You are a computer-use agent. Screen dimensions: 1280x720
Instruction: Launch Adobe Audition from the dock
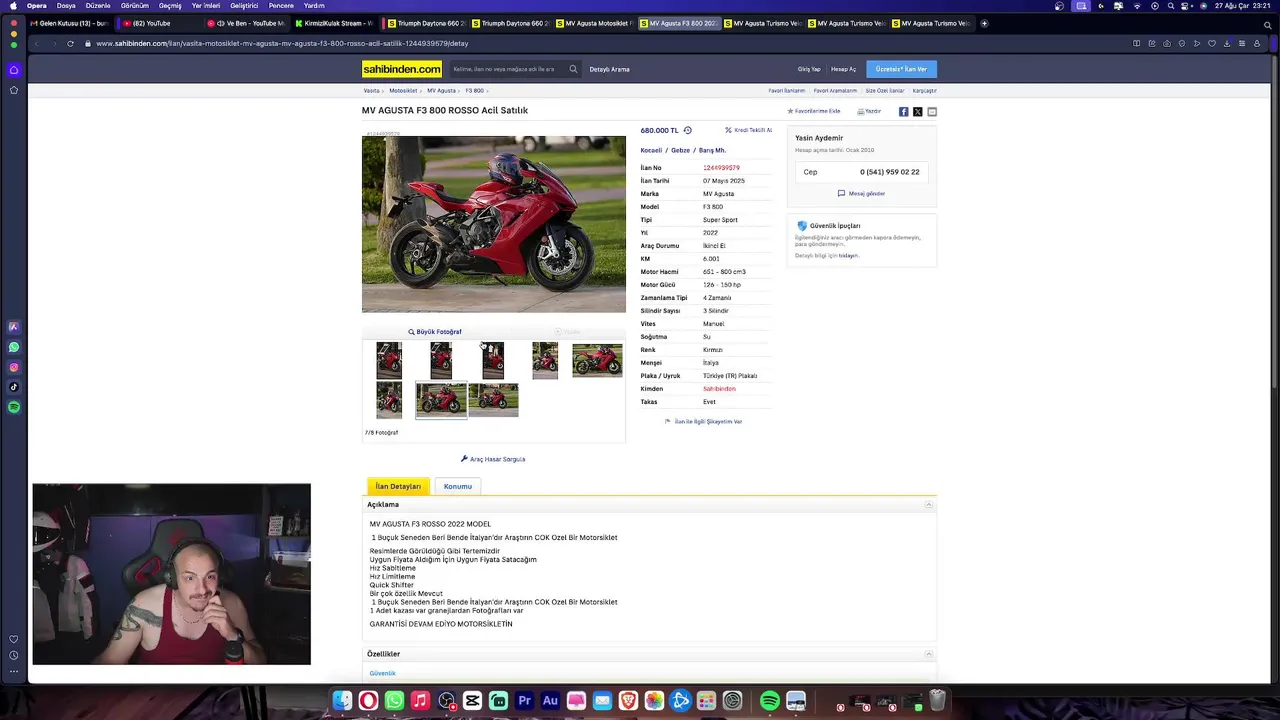(x=550, y=701)
